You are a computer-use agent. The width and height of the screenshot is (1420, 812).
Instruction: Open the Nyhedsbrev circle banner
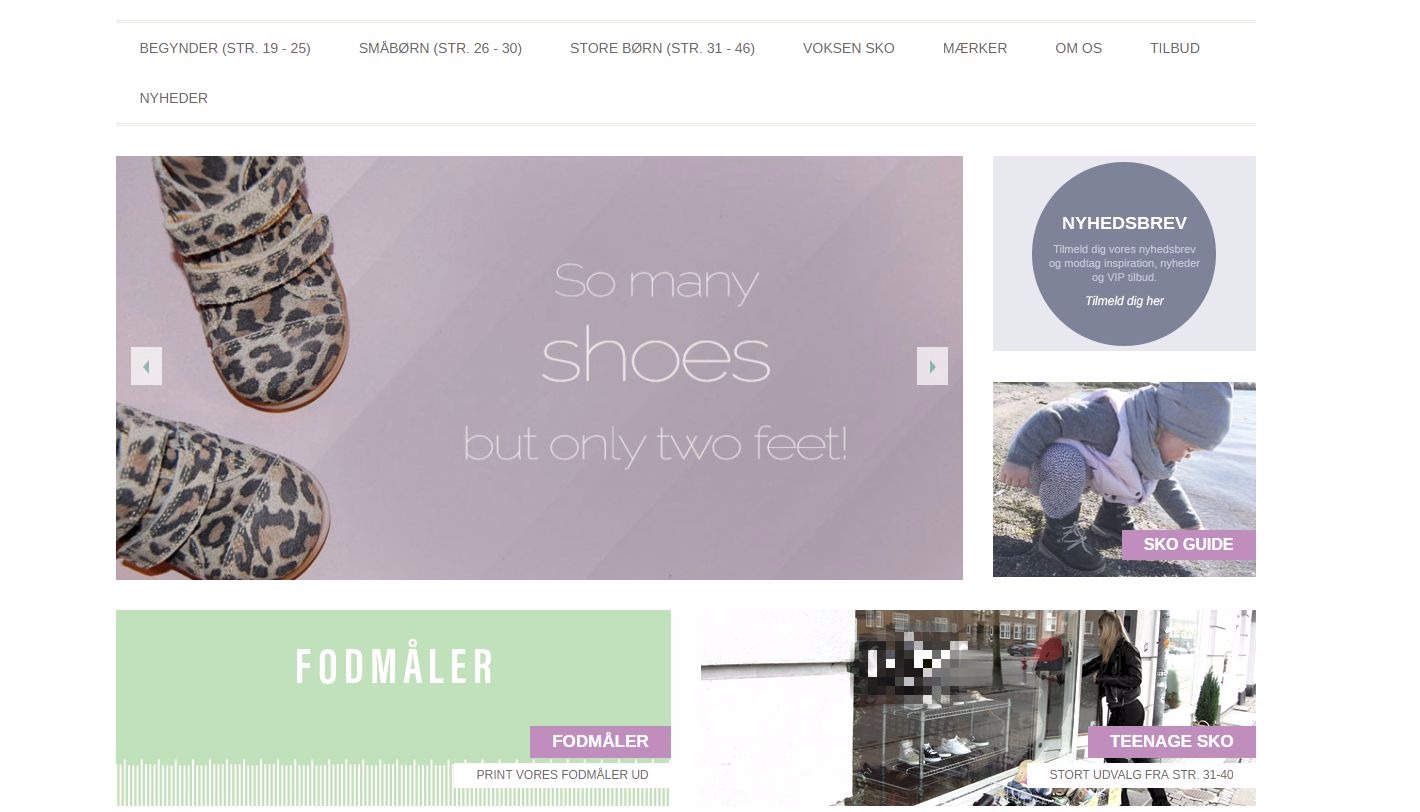point(1124,254)
